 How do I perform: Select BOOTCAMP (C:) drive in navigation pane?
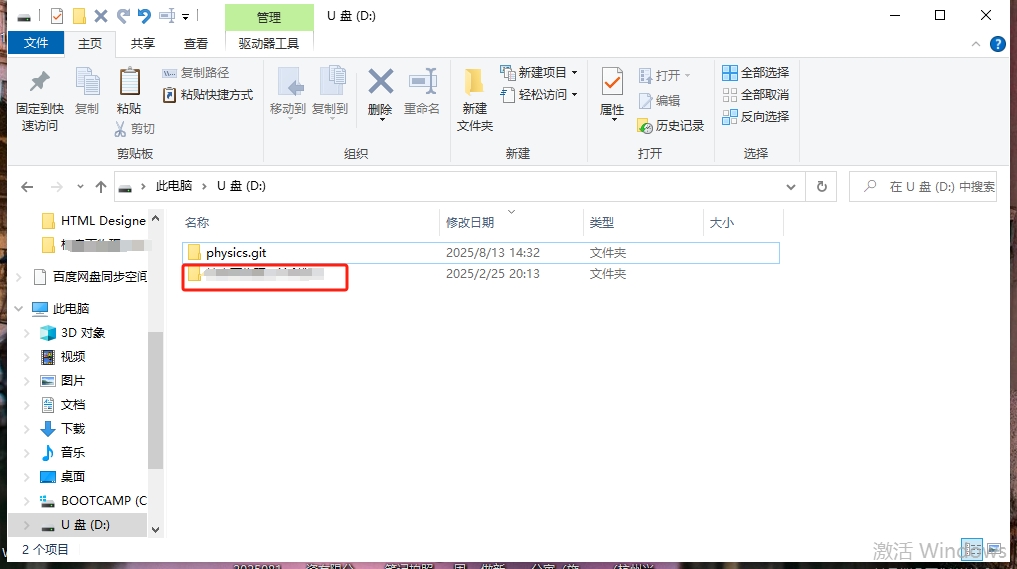[x=93, y=501]
